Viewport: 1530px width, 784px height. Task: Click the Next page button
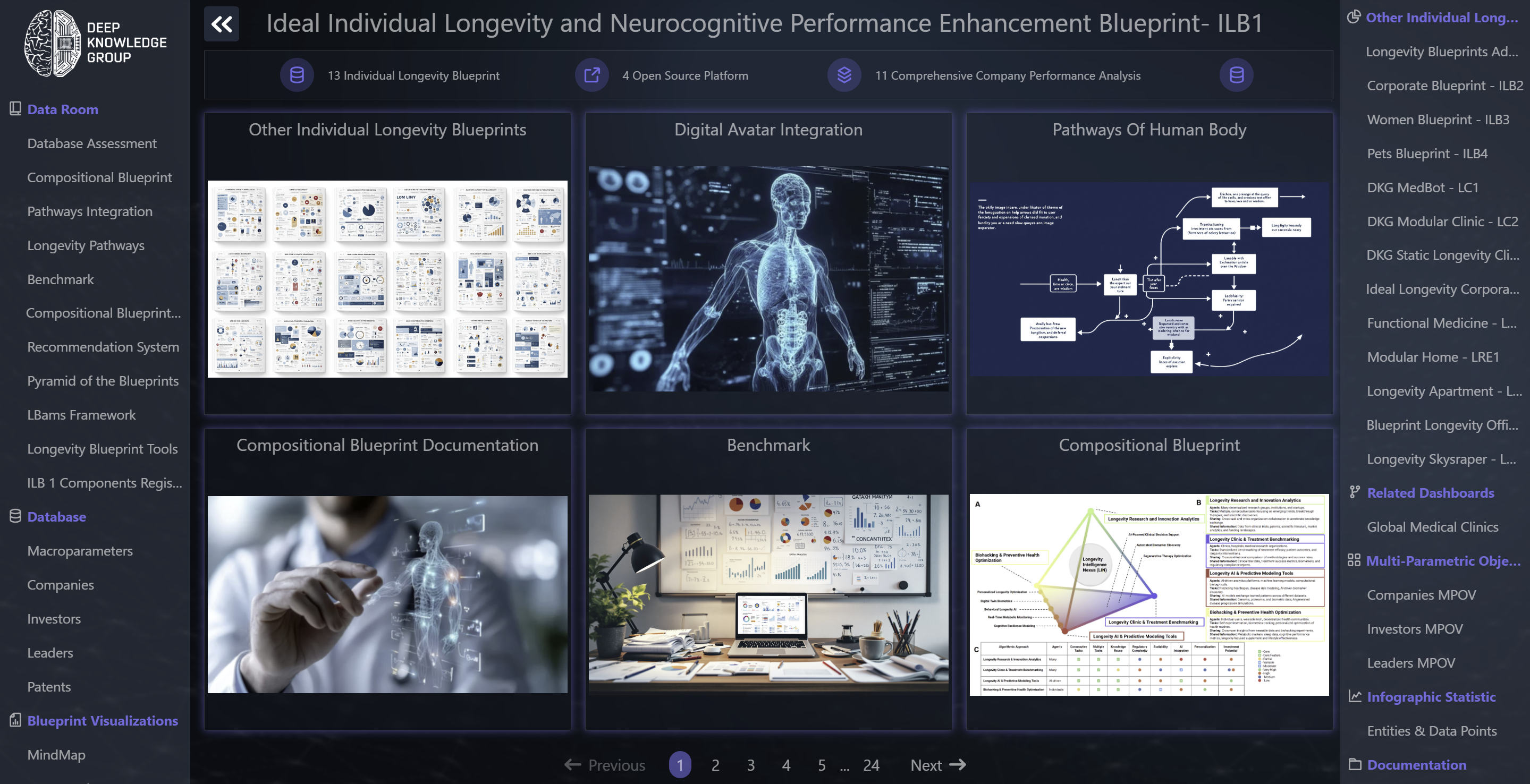pyautogui.click(x=938, y=765)
